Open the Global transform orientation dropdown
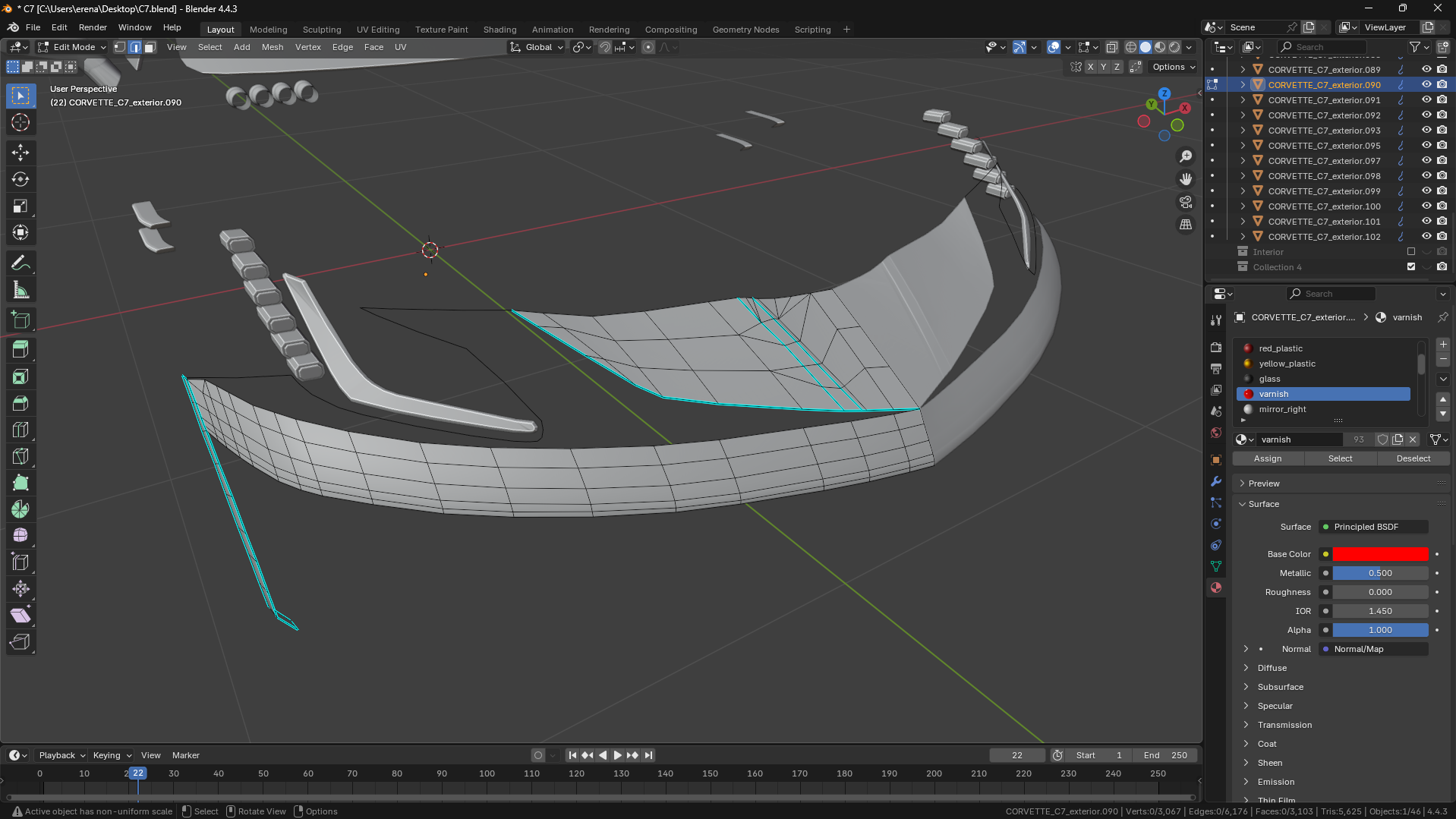 pyautogui.click(x=537, y=47)
